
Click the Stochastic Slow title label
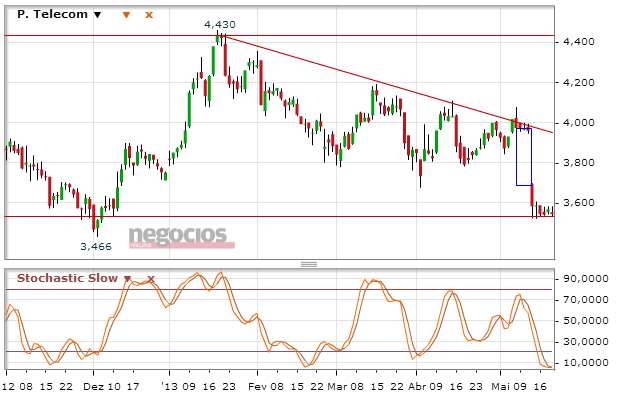pyautogui.click(x=67, y=278)
